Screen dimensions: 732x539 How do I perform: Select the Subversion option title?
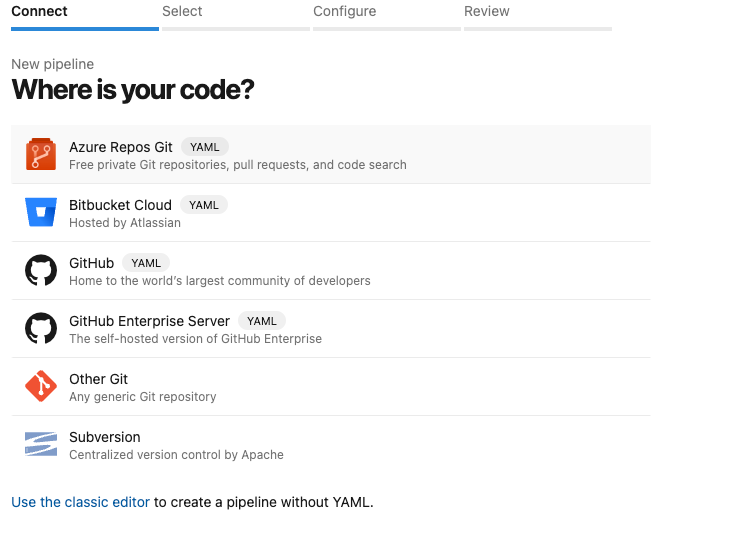tap(105, 437)
